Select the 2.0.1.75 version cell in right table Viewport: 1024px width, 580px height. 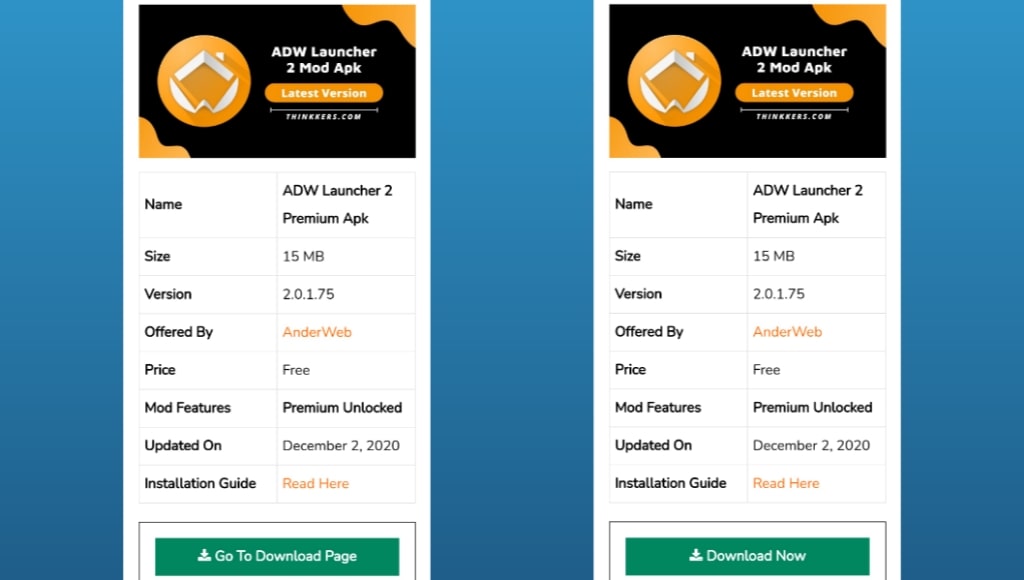(x=779, y=294)
